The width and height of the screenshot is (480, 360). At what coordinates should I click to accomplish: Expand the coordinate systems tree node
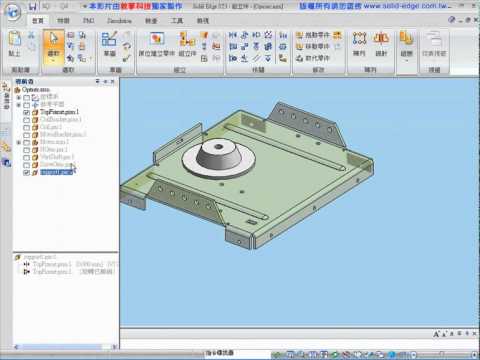(19, 97)
